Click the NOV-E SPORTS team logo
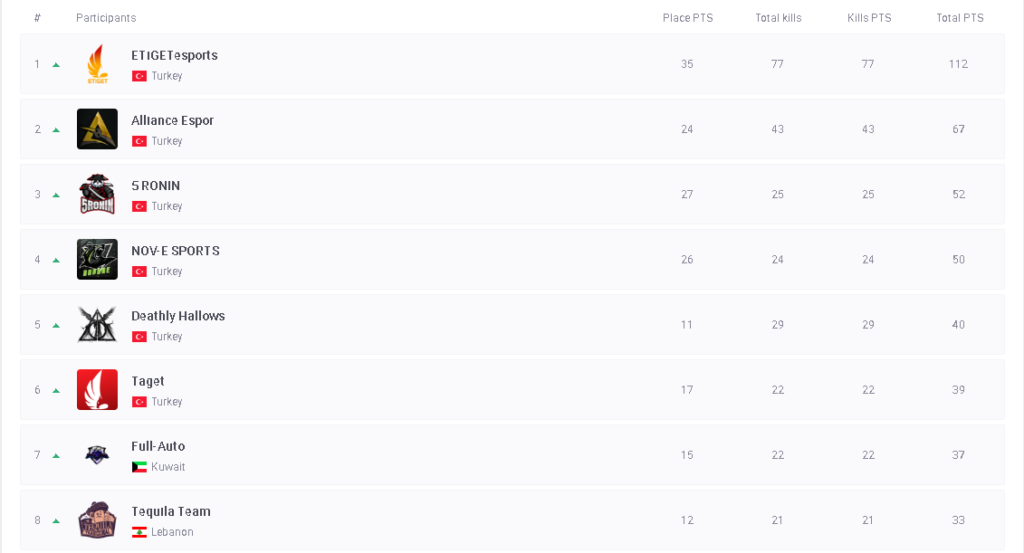 point(97,259)
